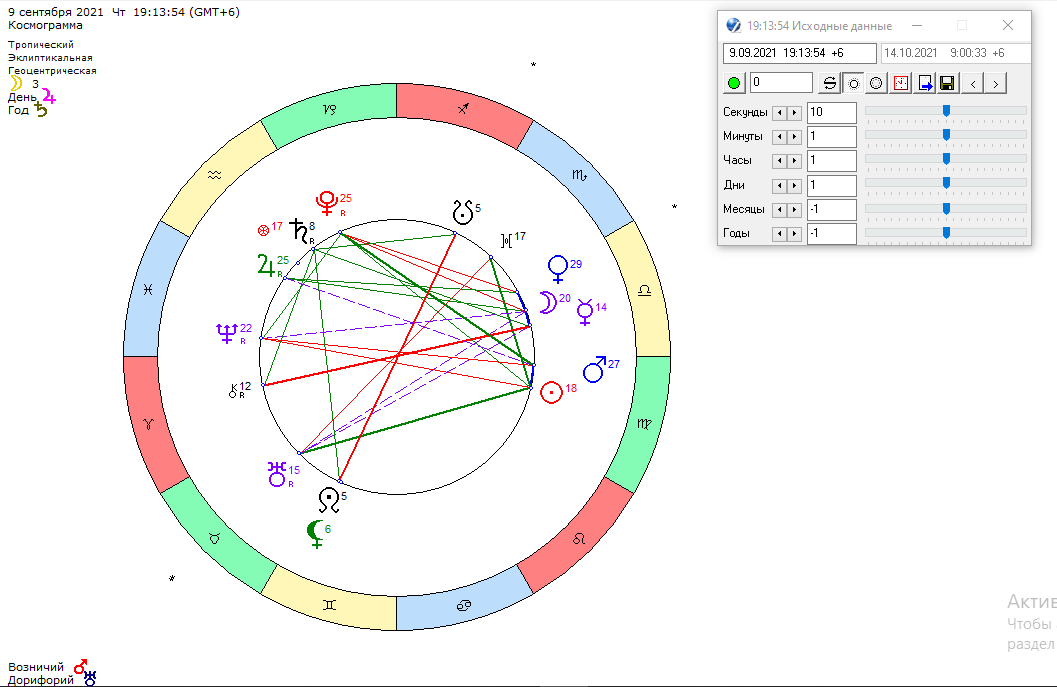
Task: Click the Sun glyph in the chart
Action: pyautogui.click(x=551, y=392)
